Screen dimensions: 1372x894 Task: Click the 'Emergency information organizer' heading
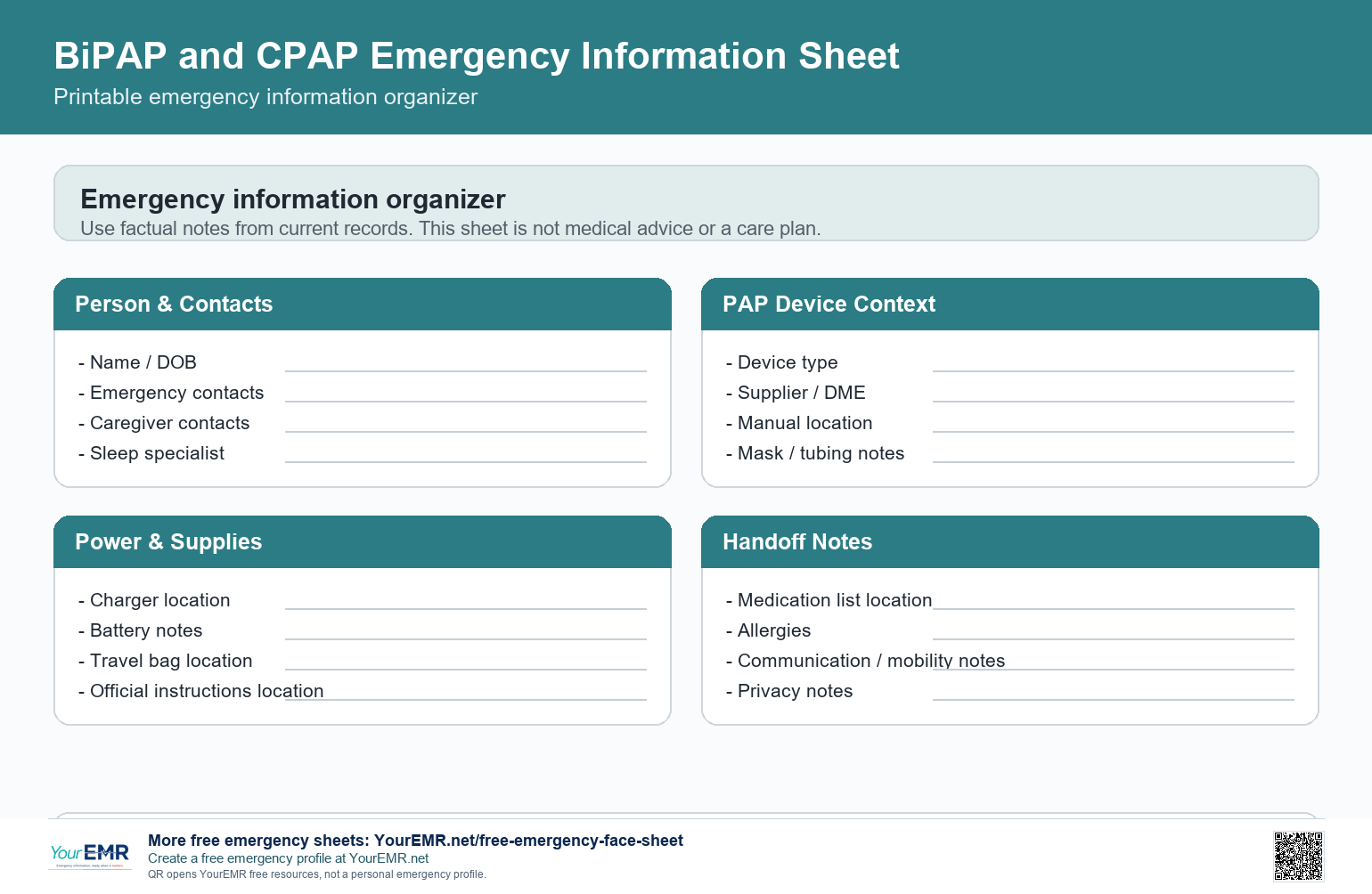(293, 199)
